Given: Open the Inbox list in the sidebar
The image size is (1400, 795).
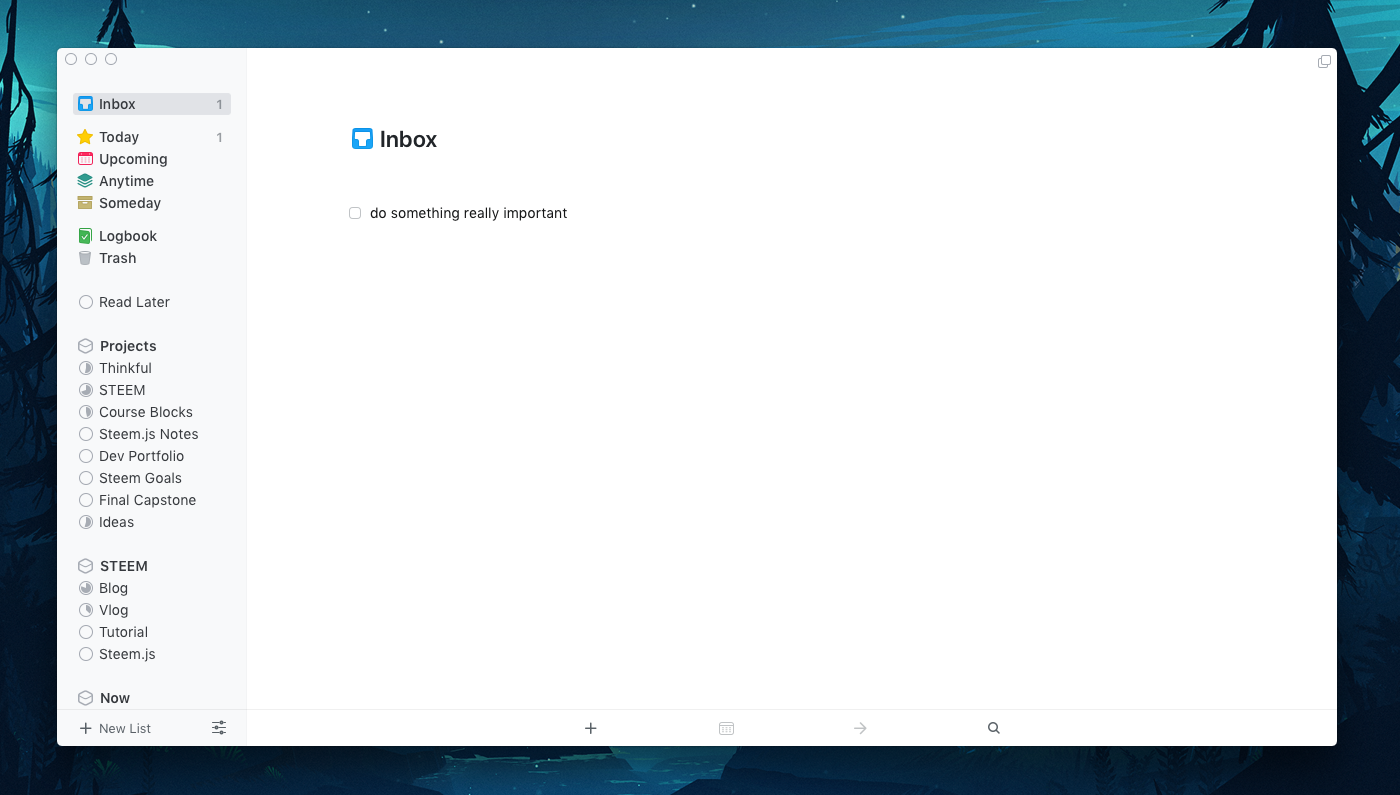Looking at the screenshot, I should pos(152,104).
